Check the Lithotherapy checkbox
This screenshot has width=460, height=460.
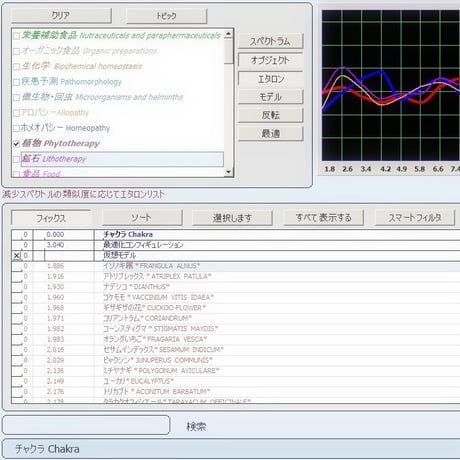16,159
